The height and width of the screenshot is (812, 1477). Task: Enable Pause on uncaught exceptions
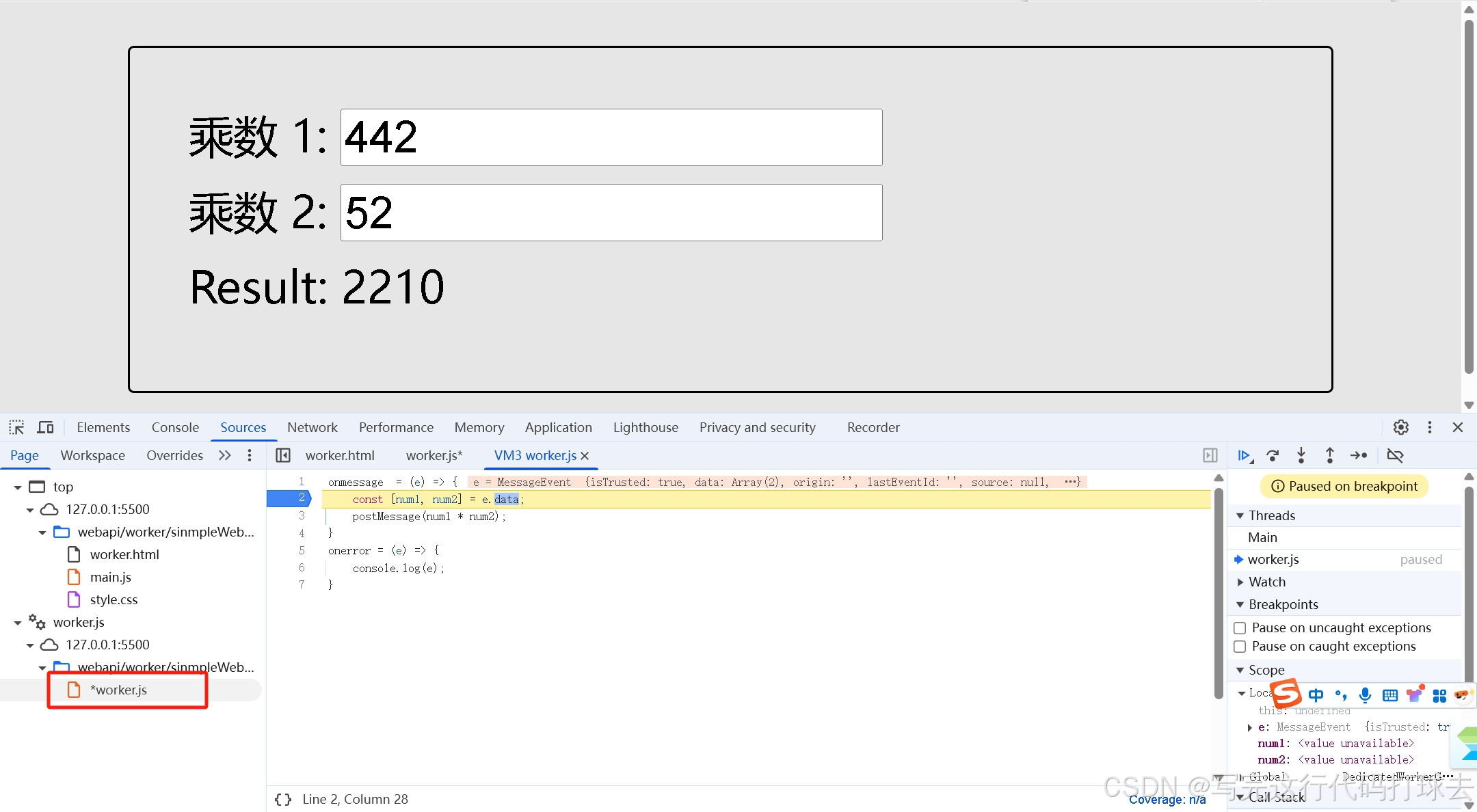coord(1240,628)
